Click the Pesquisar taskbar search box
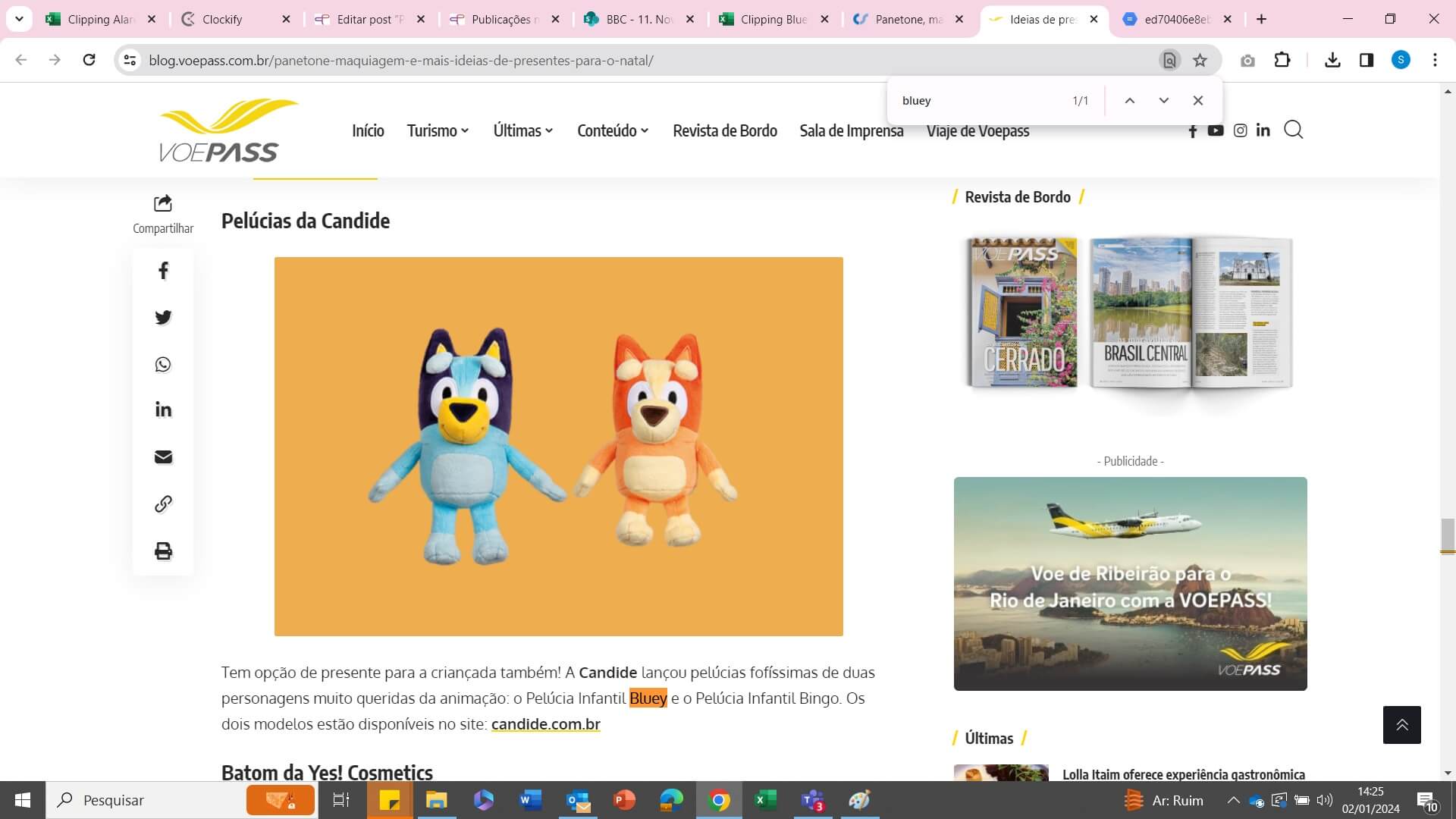1456x819 pixels. point(182,800)
